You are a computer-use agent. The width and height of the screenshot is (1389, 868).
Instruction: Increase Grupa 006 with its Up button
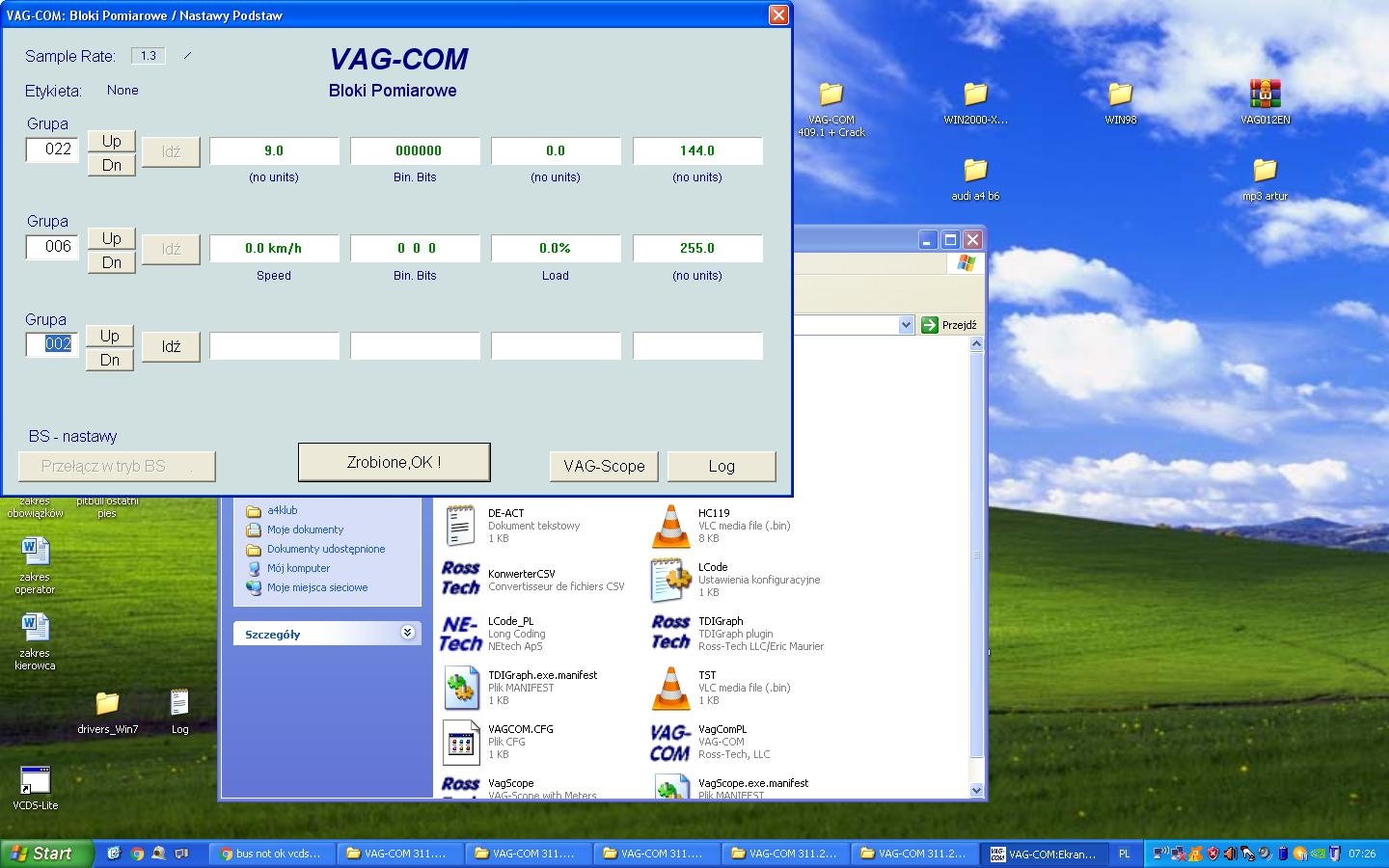pos(111,238)
